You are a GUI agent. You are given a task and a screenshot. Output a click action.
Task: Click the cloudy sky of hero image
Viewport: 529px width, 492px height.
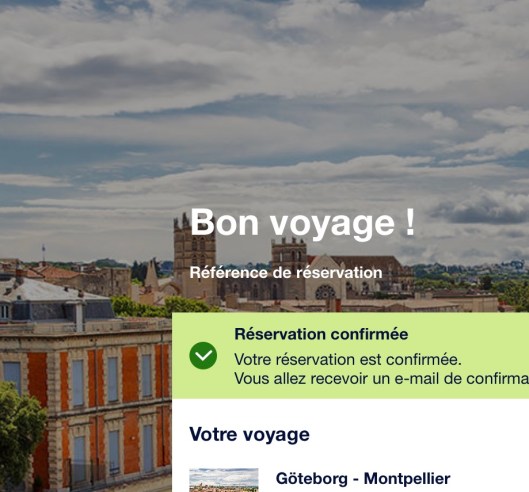pos(264,101)
